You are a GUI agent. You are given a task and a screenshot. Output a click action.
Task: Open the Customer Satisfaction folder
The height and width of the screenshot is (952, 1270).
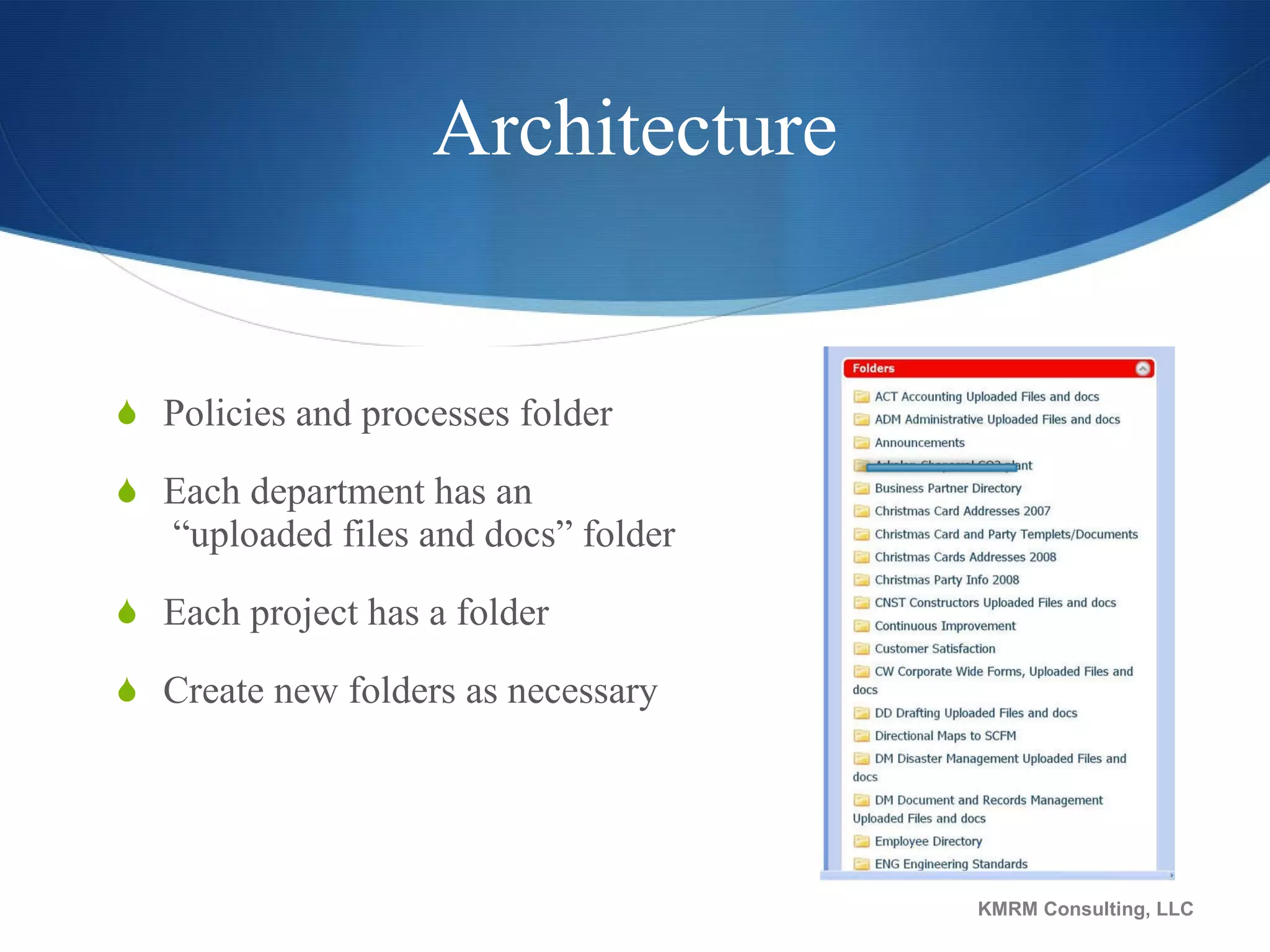pos(935,649)
